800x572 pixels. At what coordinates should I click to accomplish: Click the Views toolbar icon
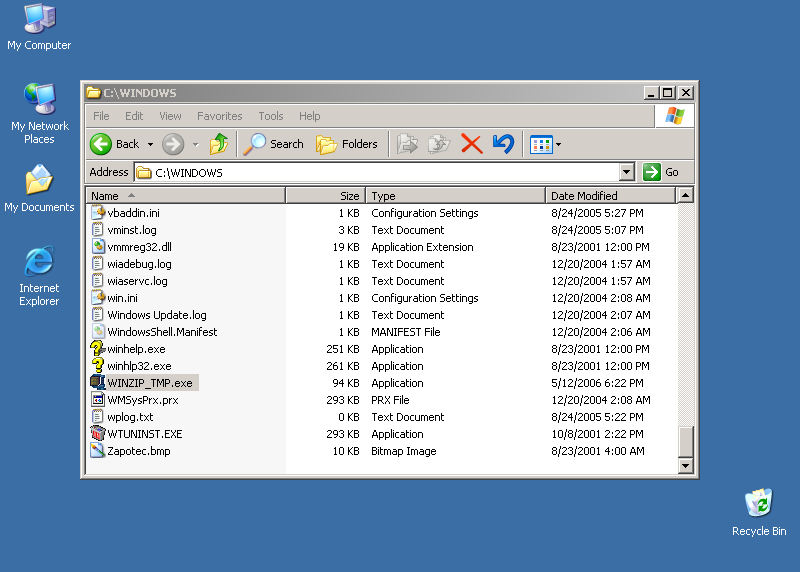[x=541, y=144]
